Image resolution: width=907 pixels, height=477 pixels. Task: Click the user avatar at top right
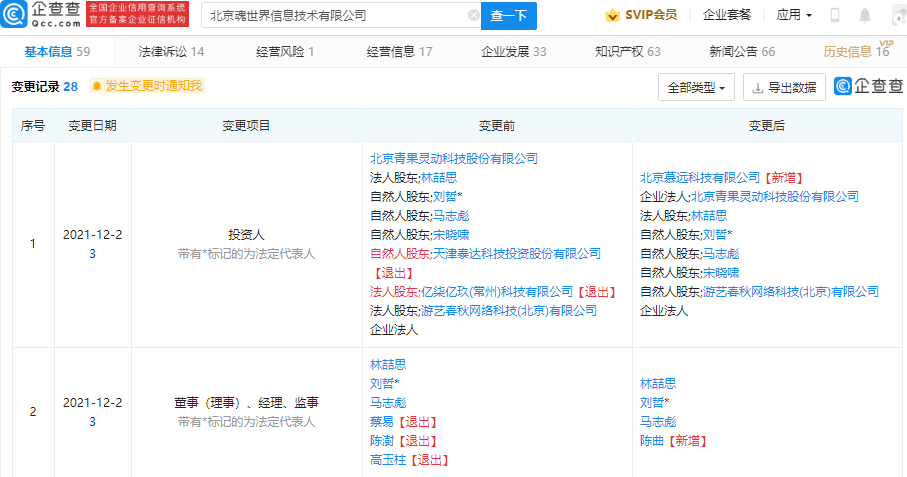pyautogui.click(x=896, y=16)
